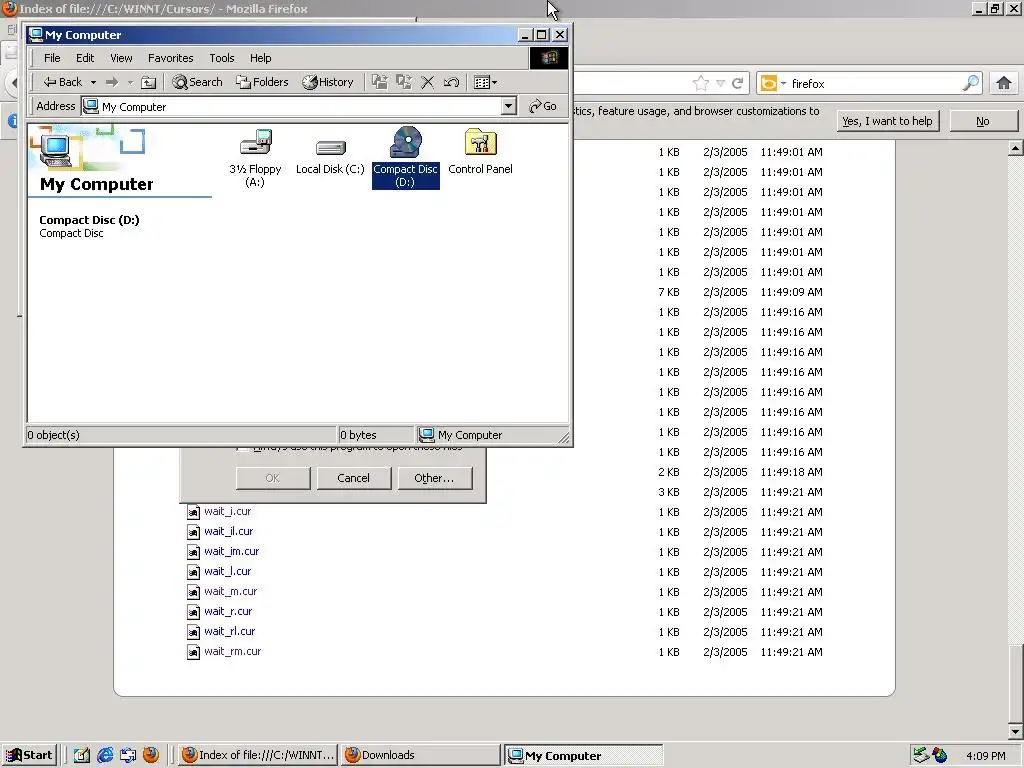Open the wait_r.cur file link
Image resolution: width=1024 pixels, height=768 pixels.
[228, 611]
